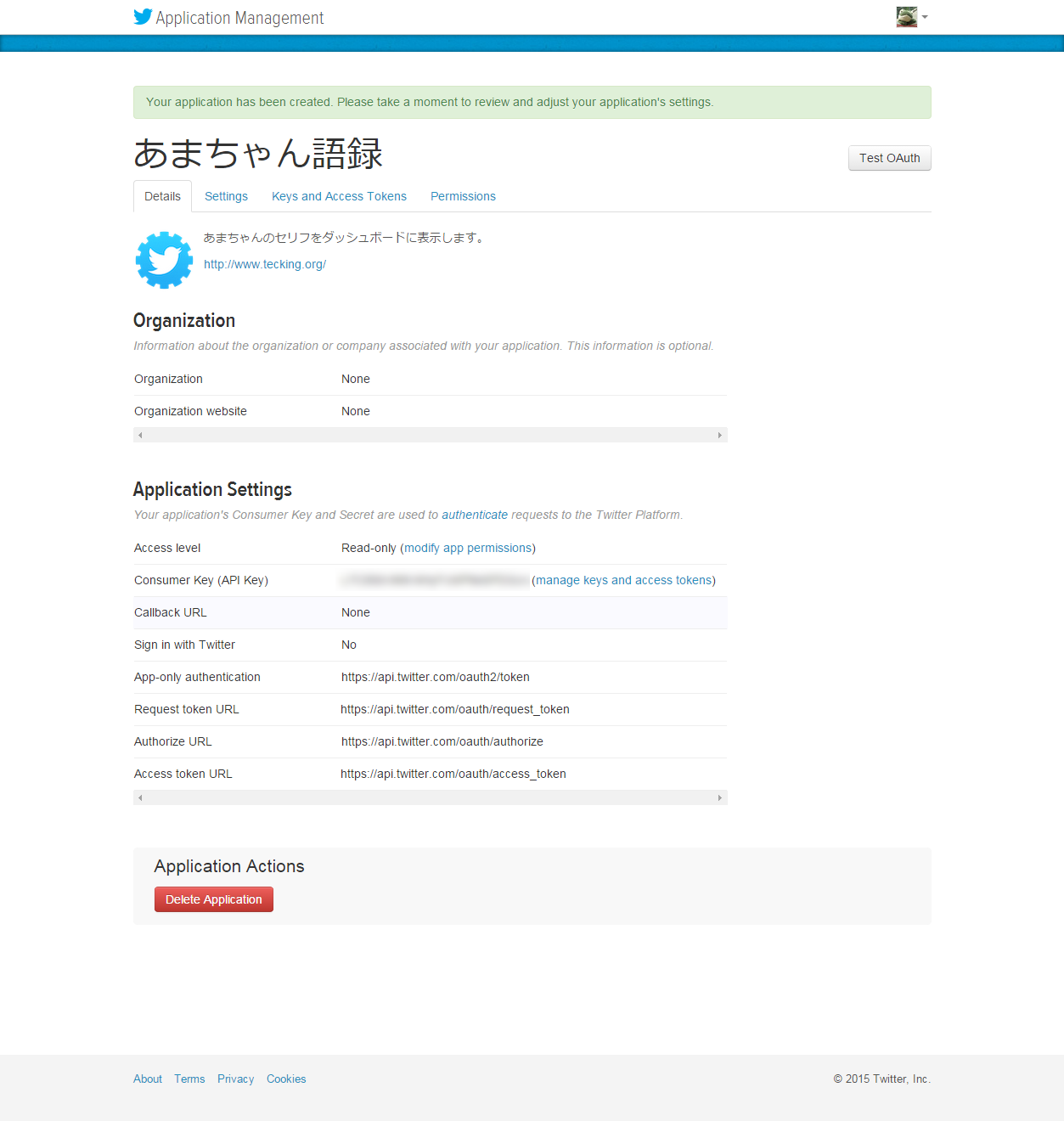Click the Organization website row label
This screenshot has width=1064, height=1121.
point(190,411)
